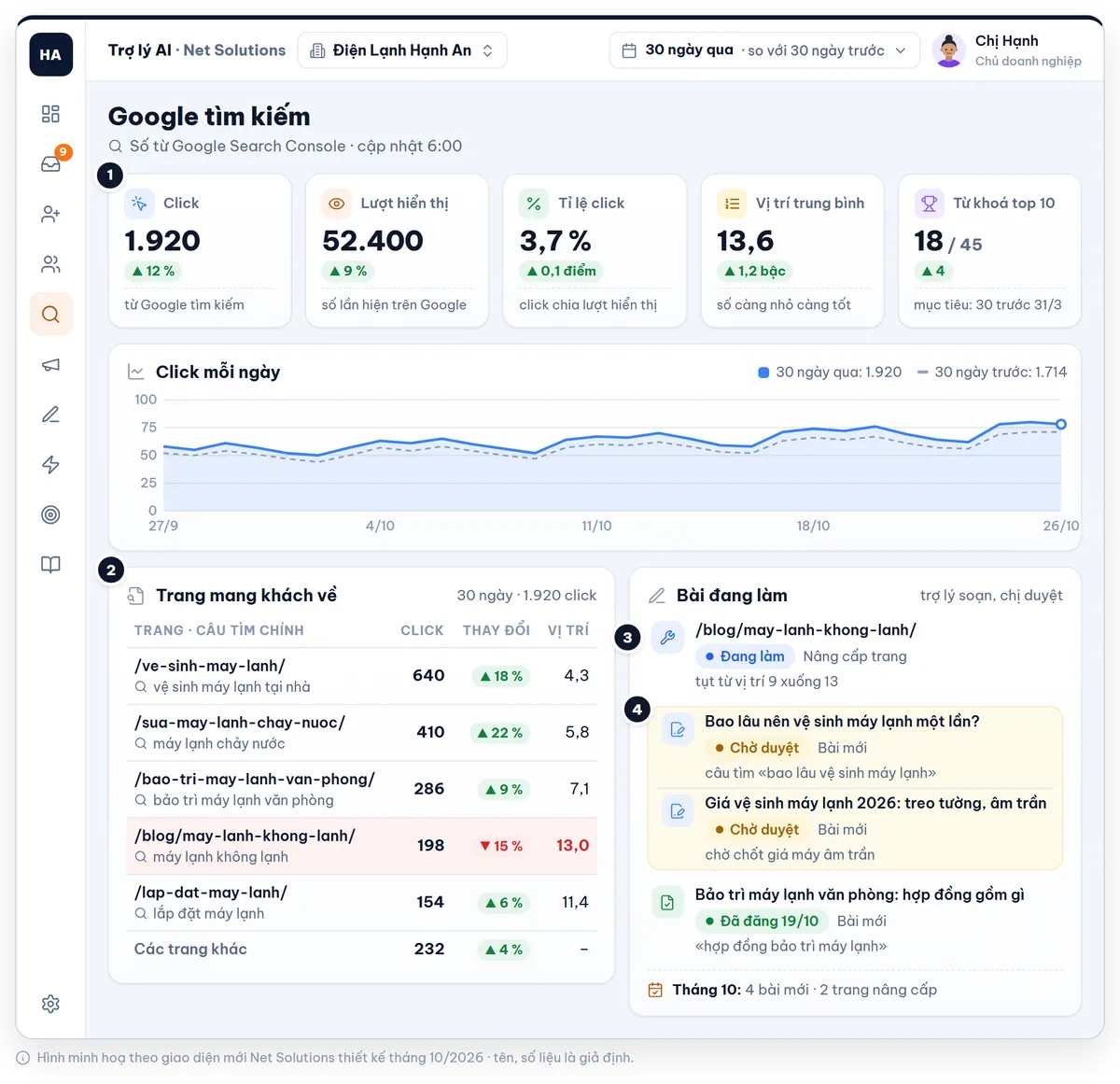
Task: Open the /blog/may-lanh-khong-lanh/ table row
Action: [x=361, y=846]
